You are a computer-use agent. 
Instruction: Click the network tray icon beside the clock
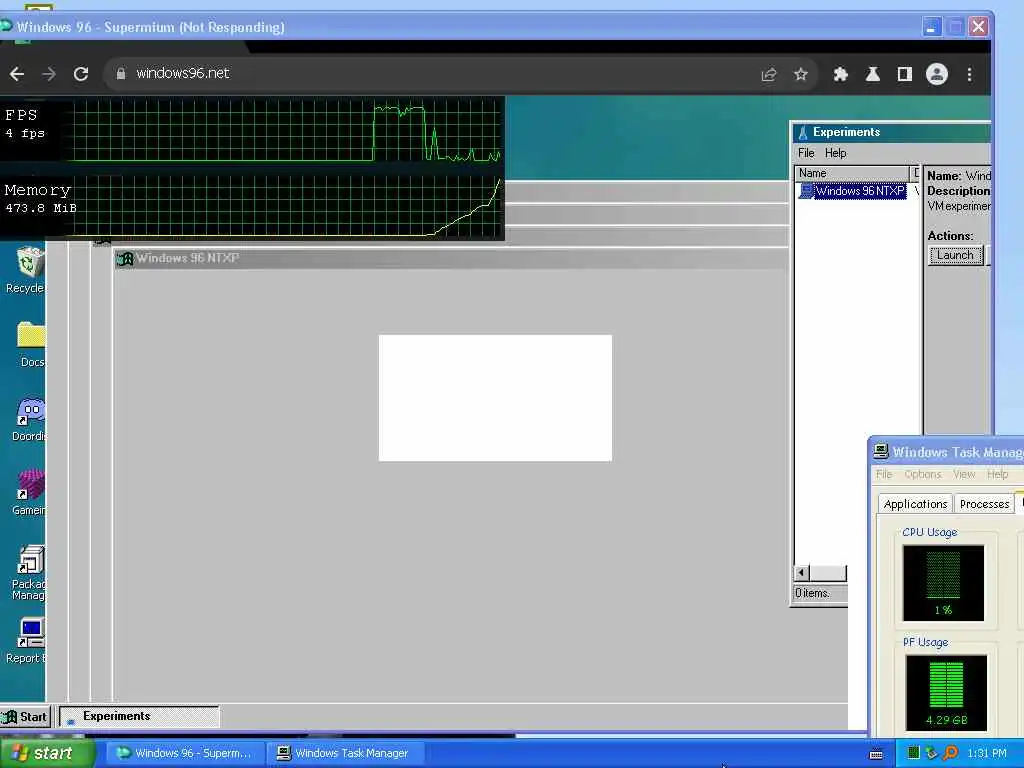931,753
